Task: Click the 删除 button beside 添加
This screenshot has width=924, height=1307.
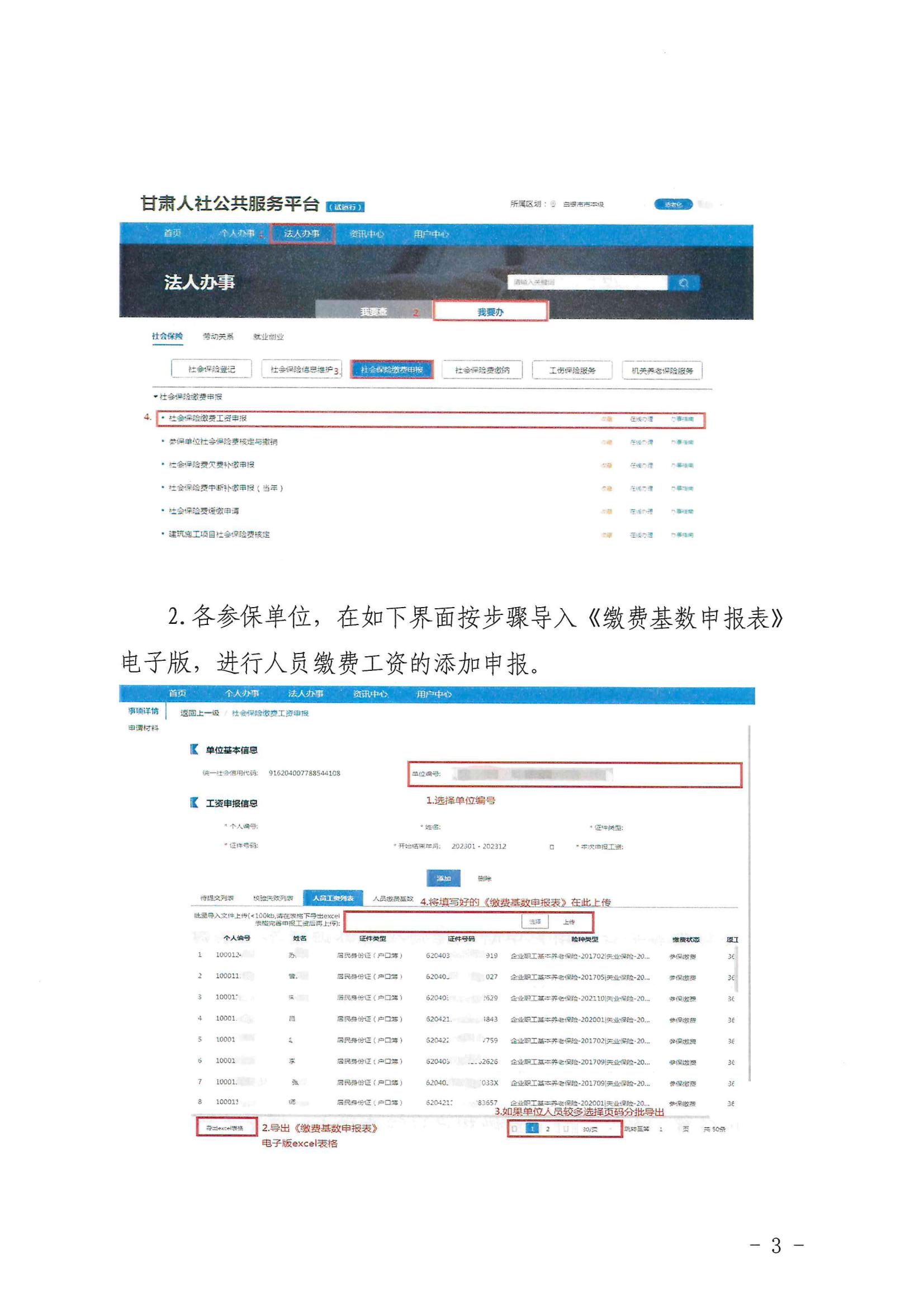Action: [x=484, y=878]
